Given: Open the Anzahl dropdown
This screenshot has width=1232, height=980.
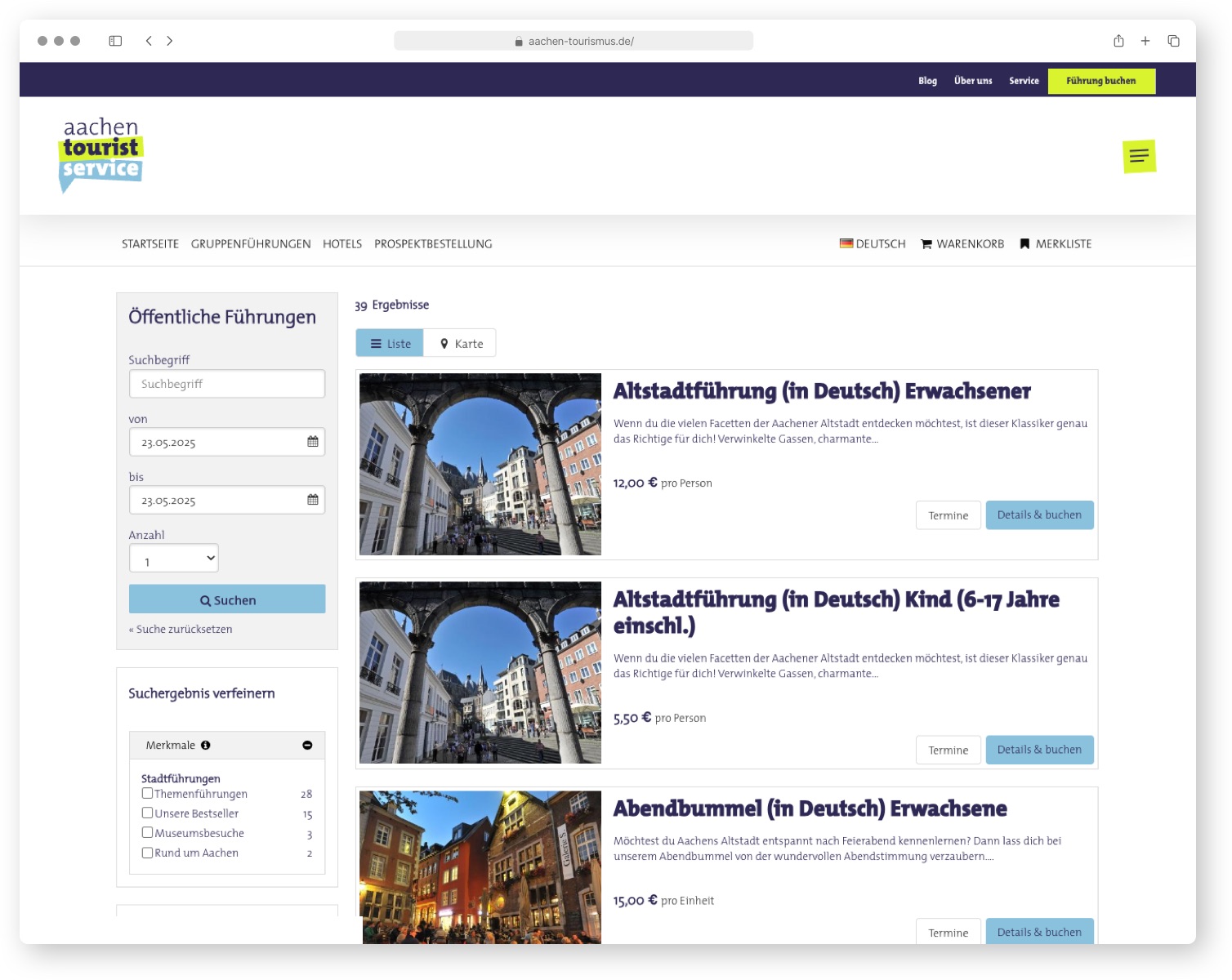Looking at the screenshot, I should 174,559.
